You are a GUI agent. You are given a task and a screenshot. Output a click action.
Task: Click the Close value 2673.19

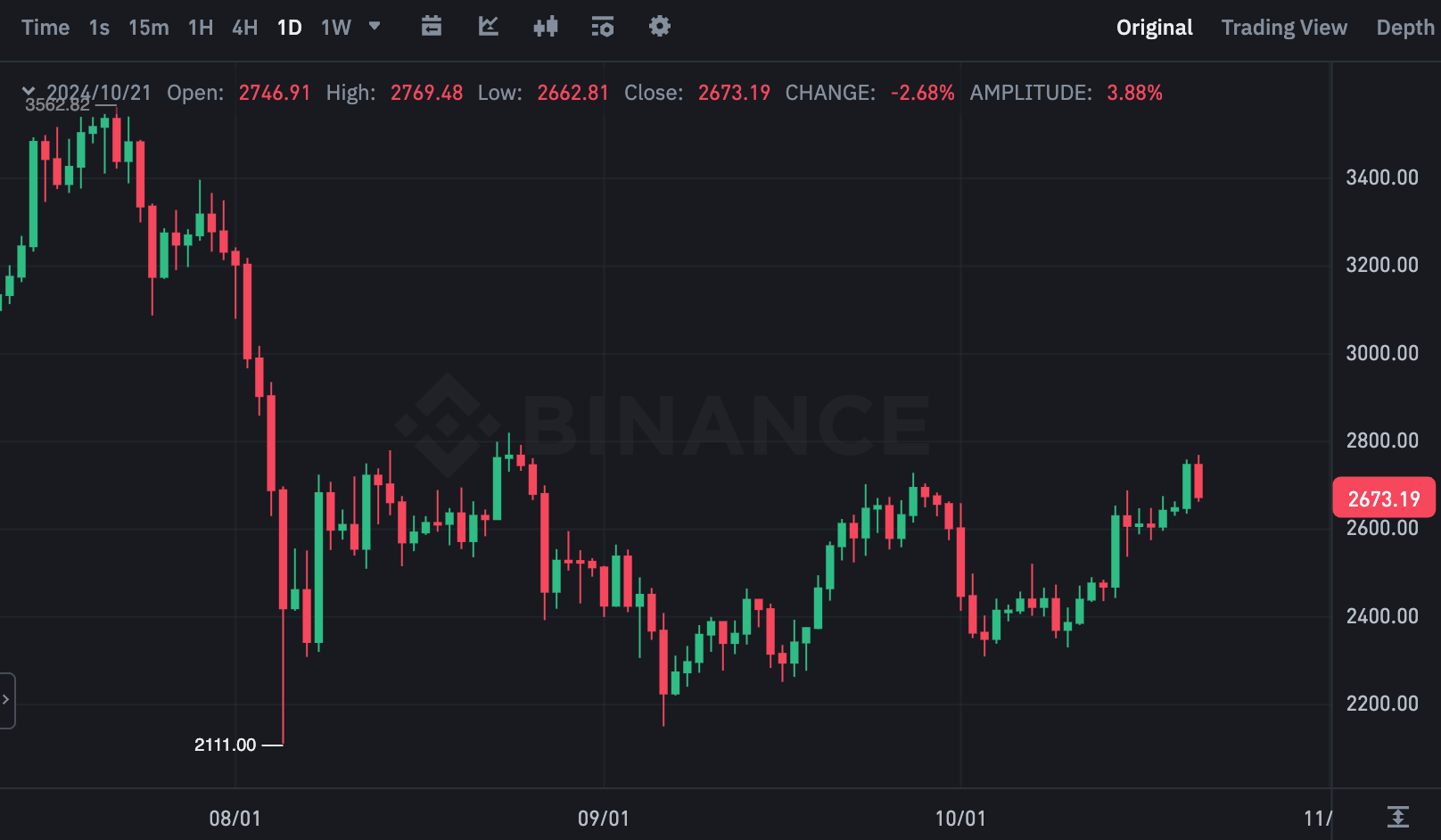734,93
